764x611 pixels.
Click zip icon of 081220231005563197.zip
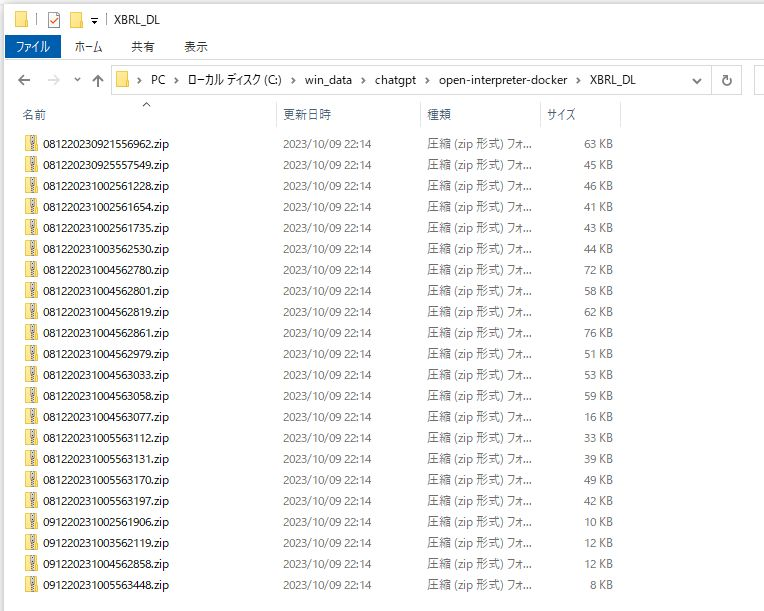[31, 499]
